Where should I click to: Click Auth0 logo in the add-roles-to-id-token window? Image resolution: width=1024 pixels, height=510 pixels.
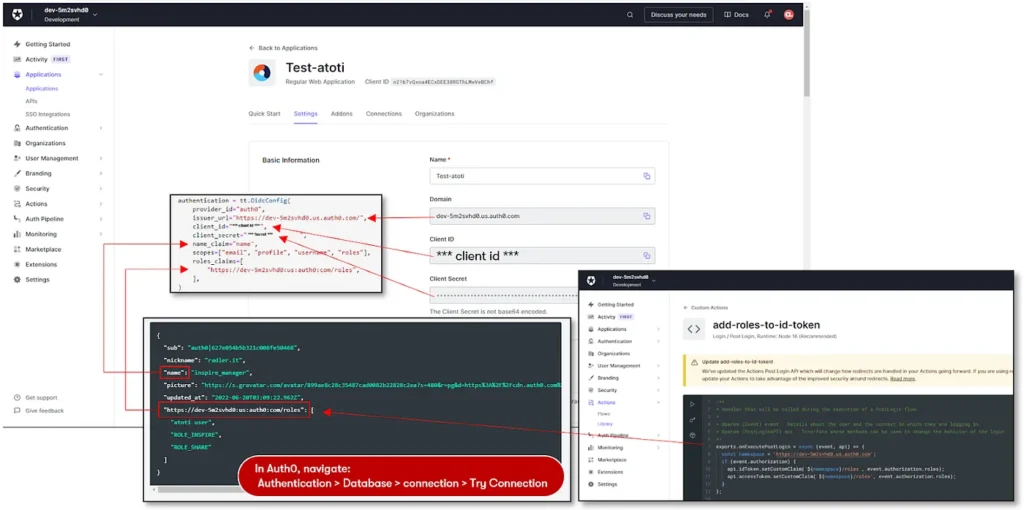[591, 281]
